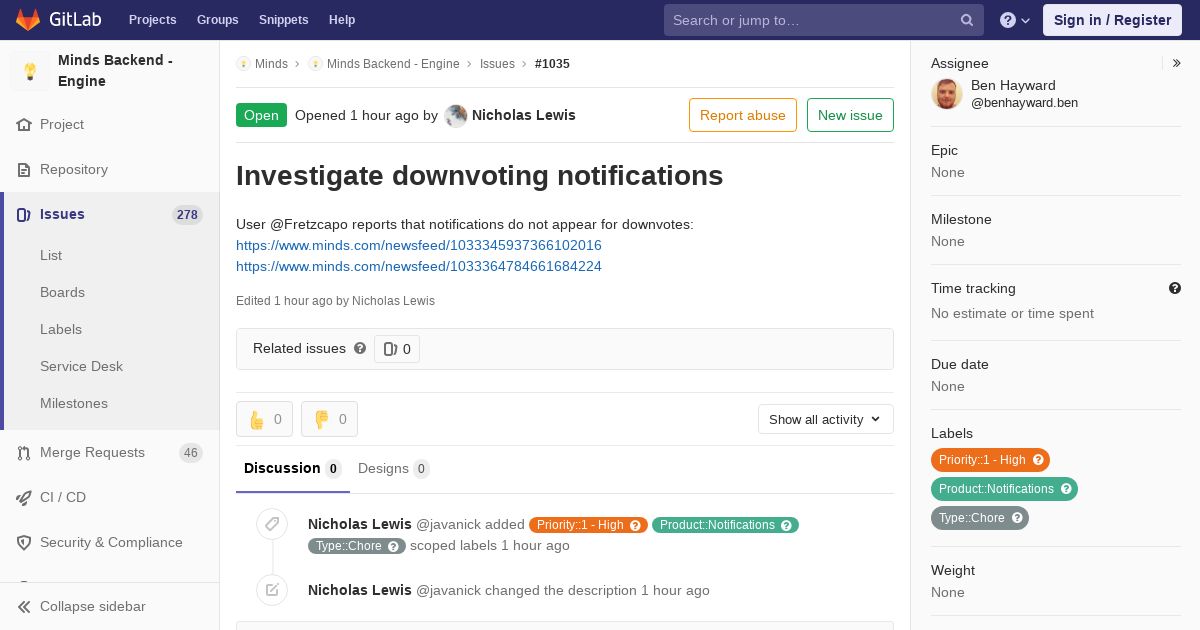Open the newsfeed link ending in 684224
This screenshot has width=1200, height=630.
419,266
